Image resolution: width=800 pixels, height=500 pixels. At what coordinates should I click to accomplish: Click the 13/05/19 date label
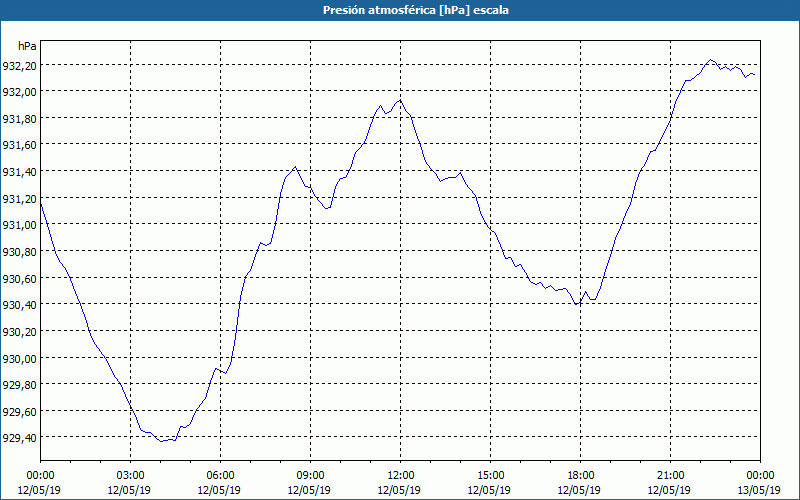tap(759, 490)
